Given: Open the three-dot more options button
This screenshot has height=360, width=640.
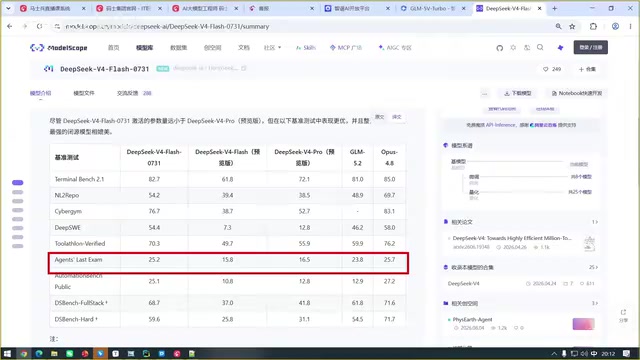Looking at the screenshot, I should (x=484, y=93).
